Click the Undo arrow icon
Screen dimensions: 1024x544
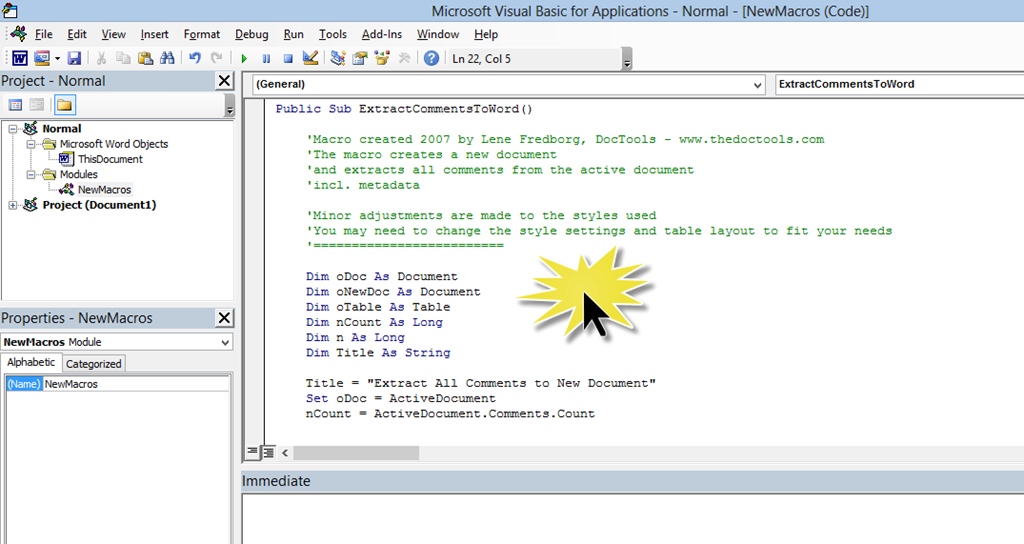(195, 58)
